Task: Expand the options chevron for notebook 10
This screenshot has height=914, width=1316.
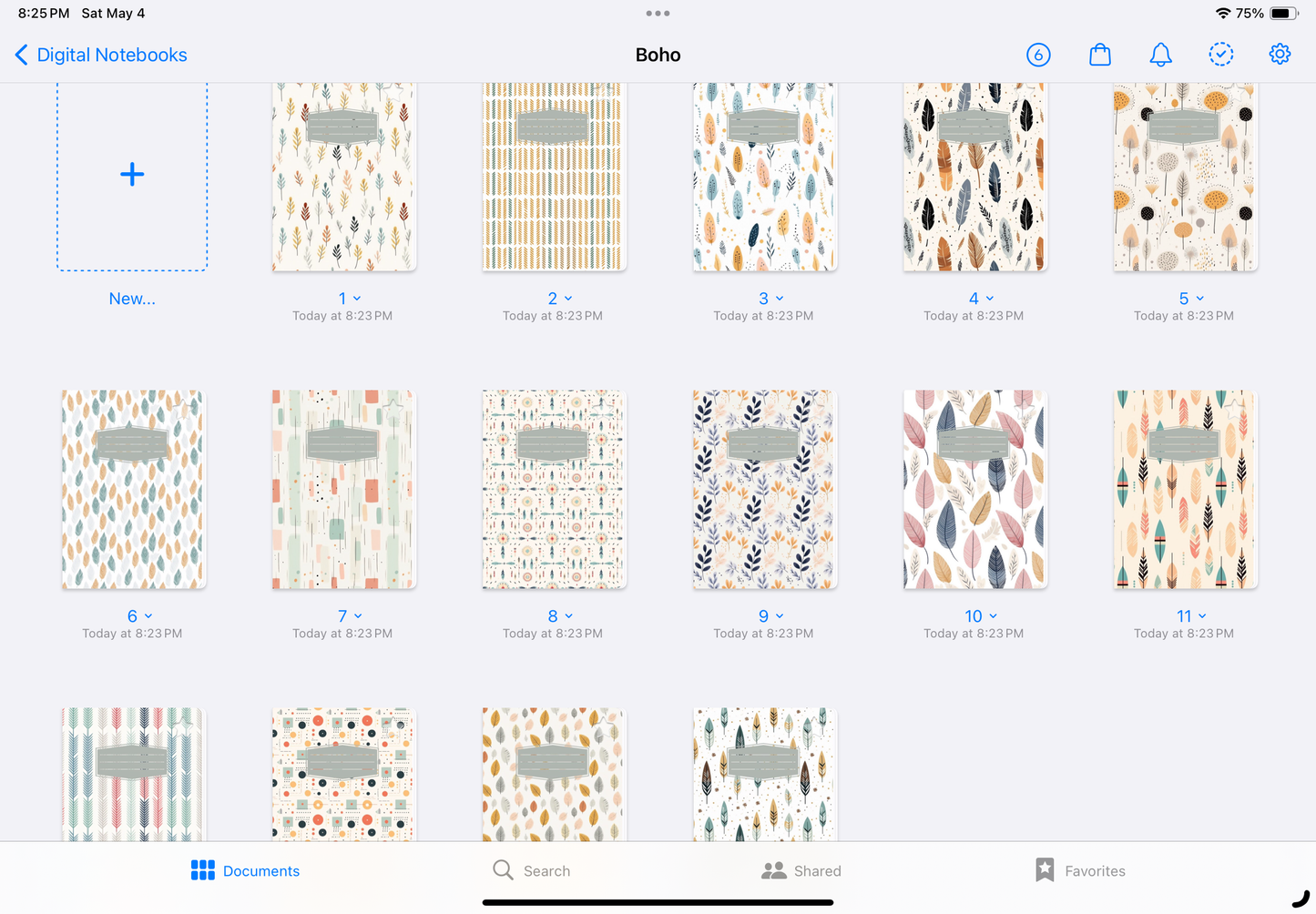Action: click(993, 616)
